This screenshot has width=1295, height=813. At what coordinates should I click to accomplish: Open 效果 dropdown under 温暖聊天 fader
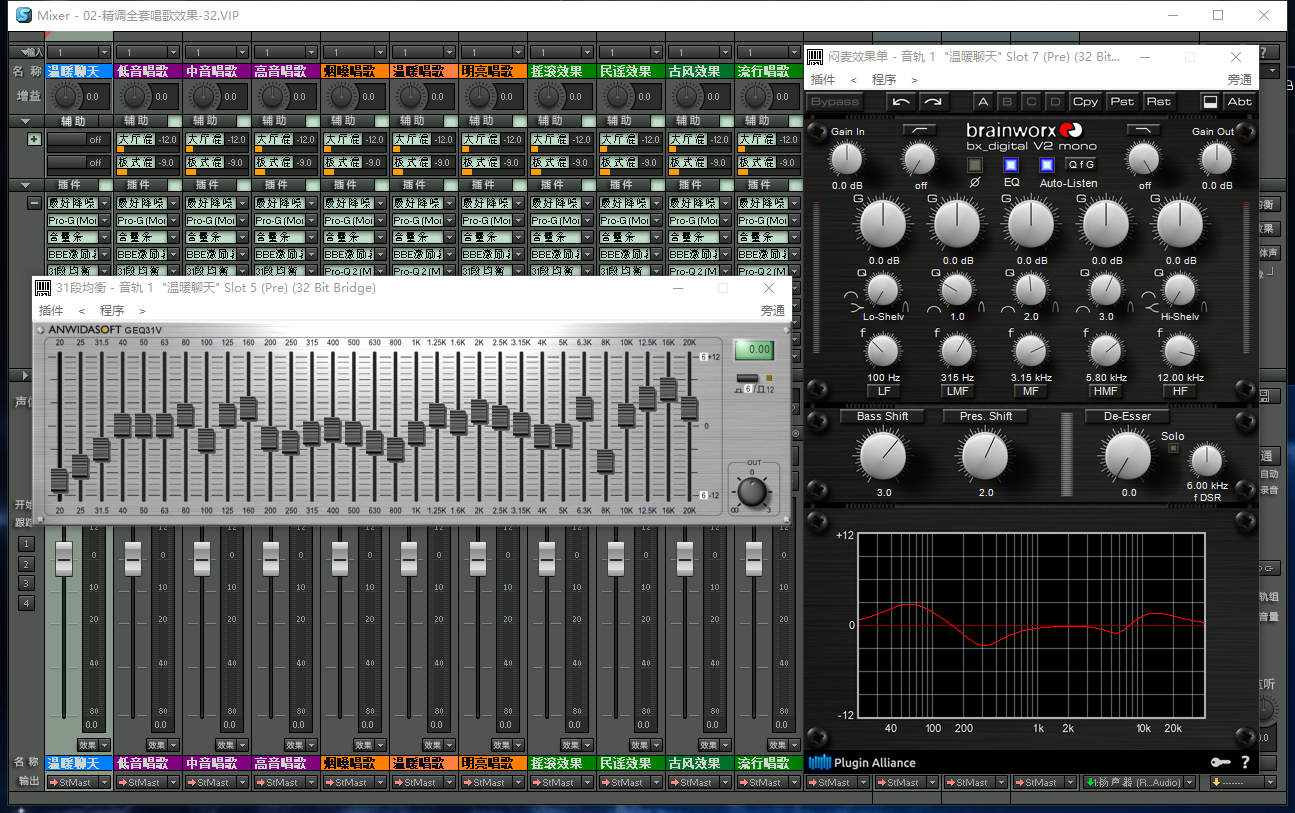click(x=104, y=745)
